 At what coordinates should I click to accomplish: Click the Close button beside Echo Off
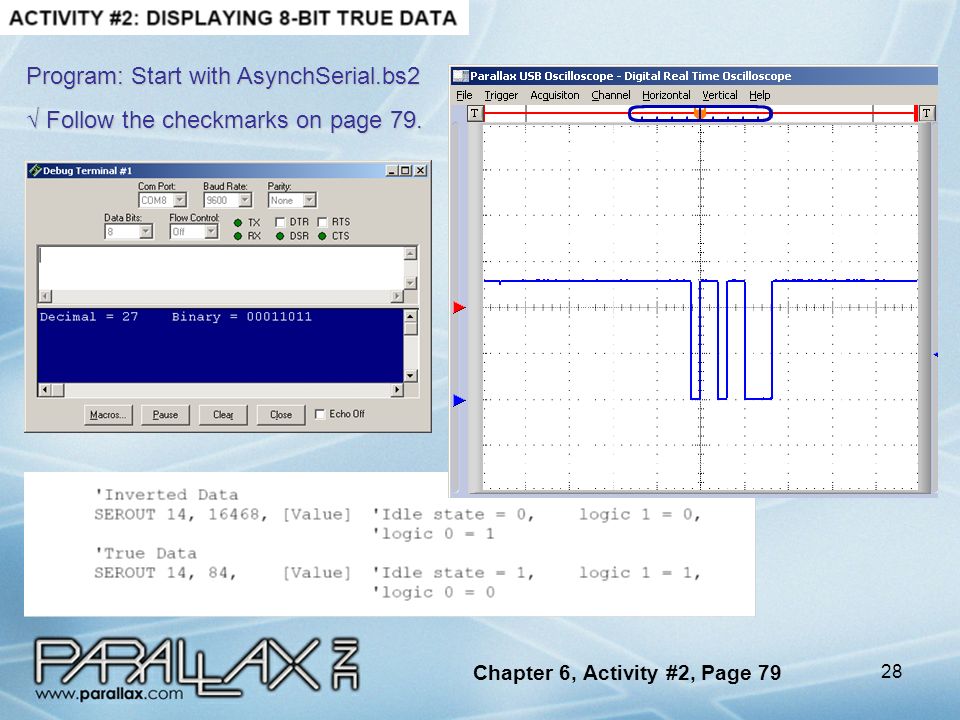tap(281, 414)
